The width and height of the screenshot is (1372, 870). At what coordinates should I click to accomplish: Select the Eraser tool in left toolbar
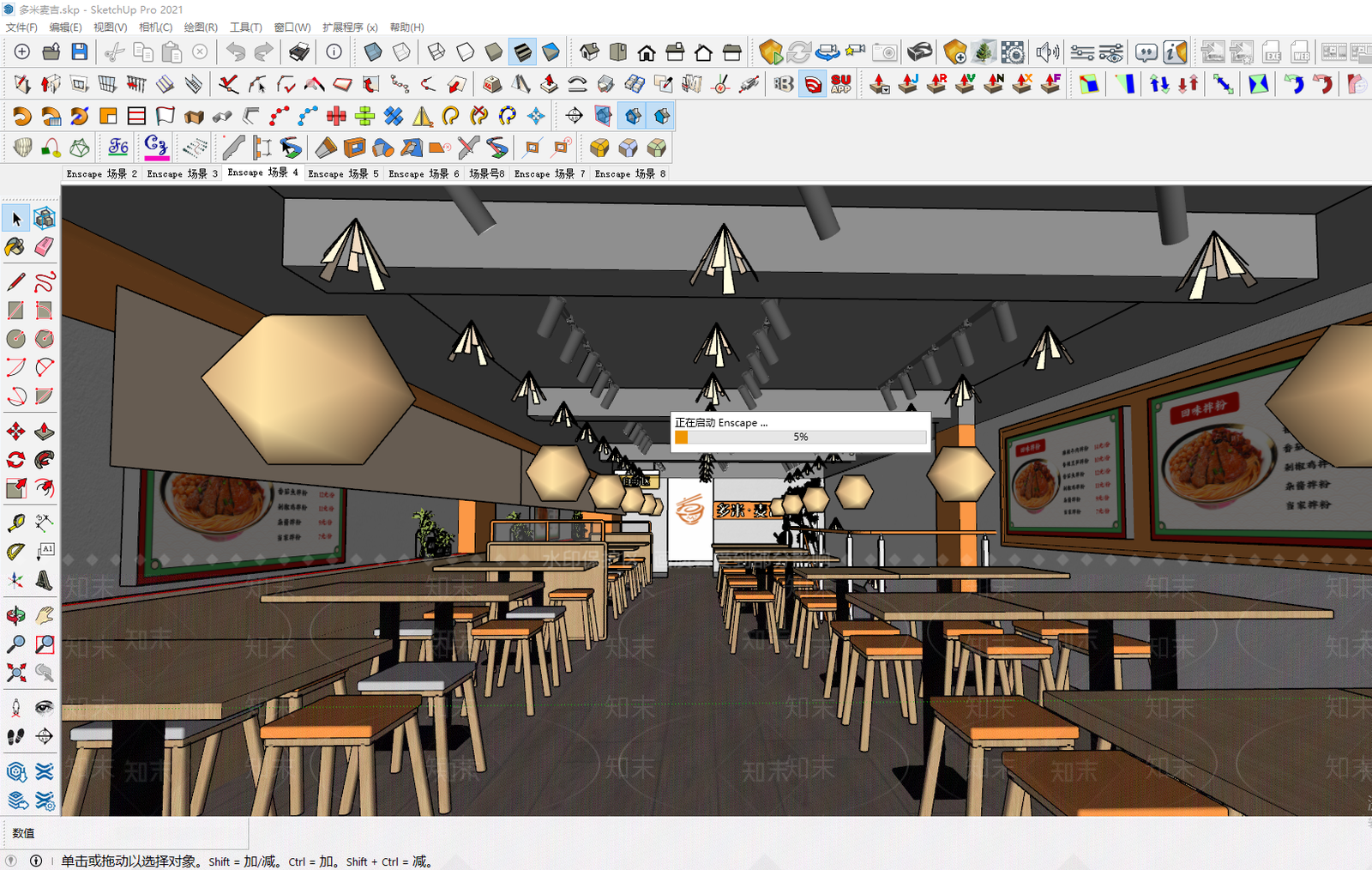tap(45, 247)
